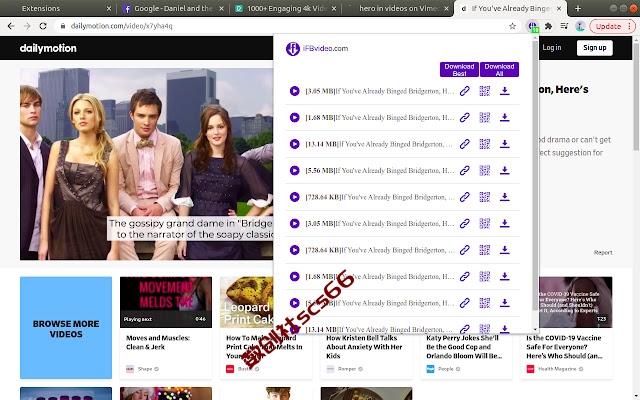640x400 pixels.
Task: Click the Download Best button
Action: pos(459,70)
